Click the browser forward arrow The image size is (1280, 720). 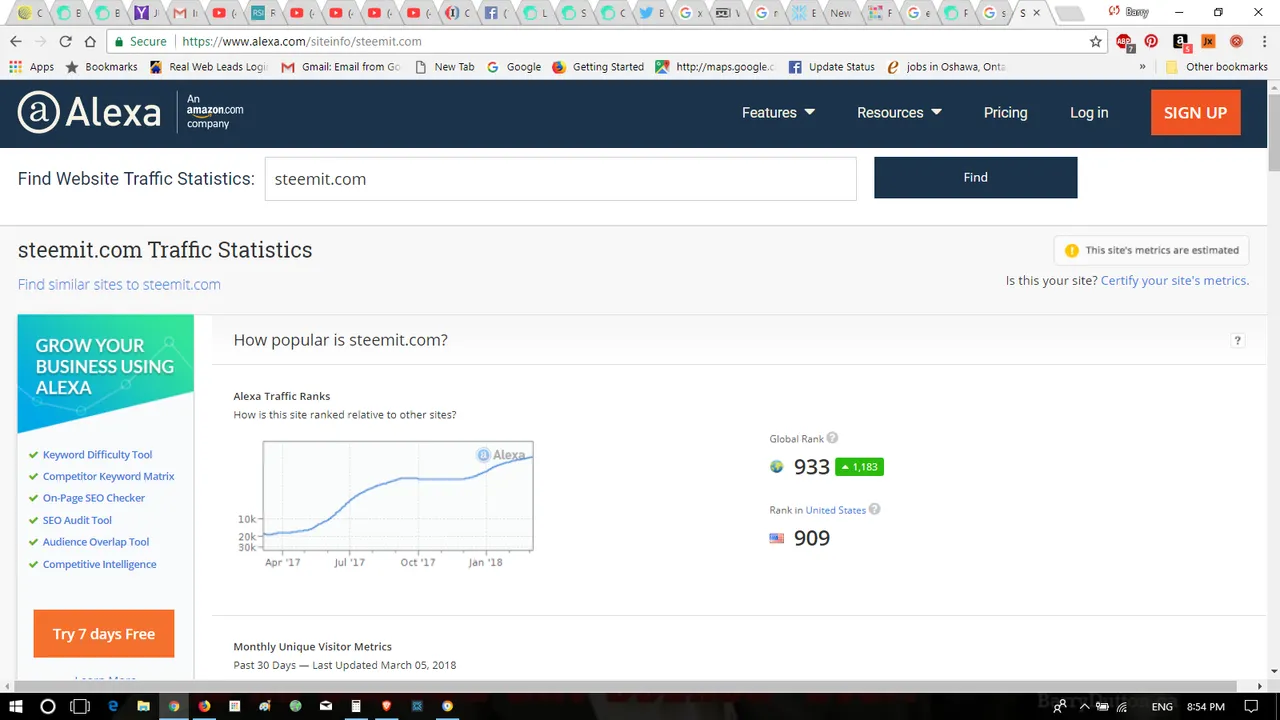click(x=41, y=41)
